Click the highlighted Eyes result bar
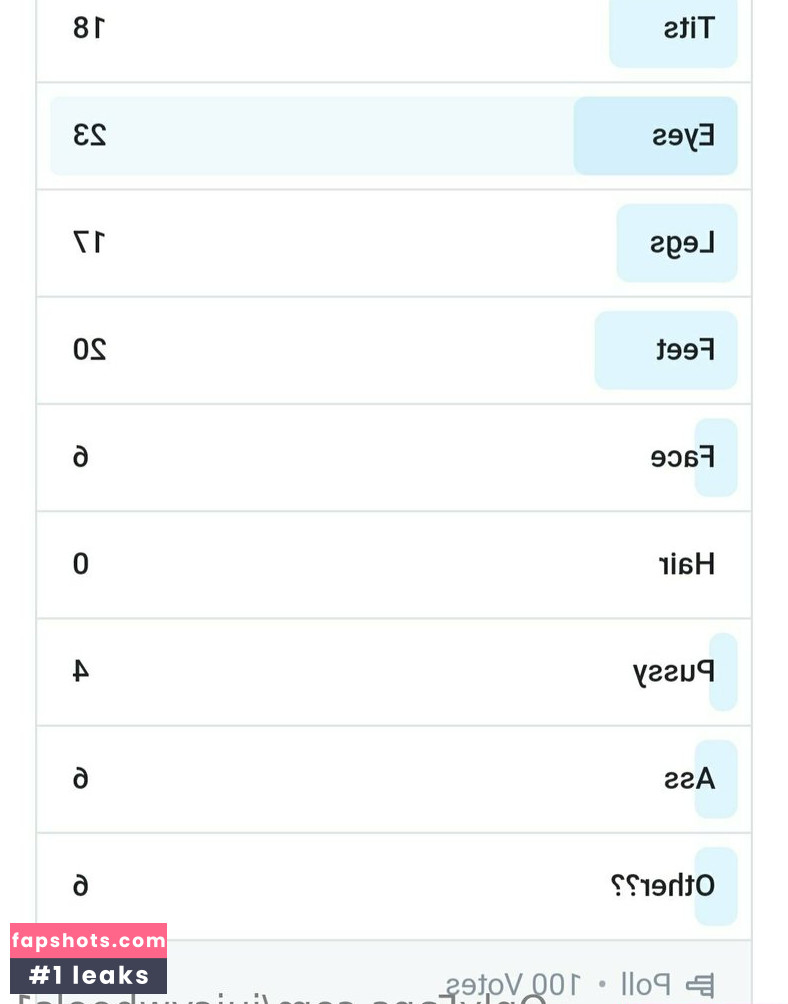The width and height of the screenshot is (788, 1004). [x=655, y=136]
